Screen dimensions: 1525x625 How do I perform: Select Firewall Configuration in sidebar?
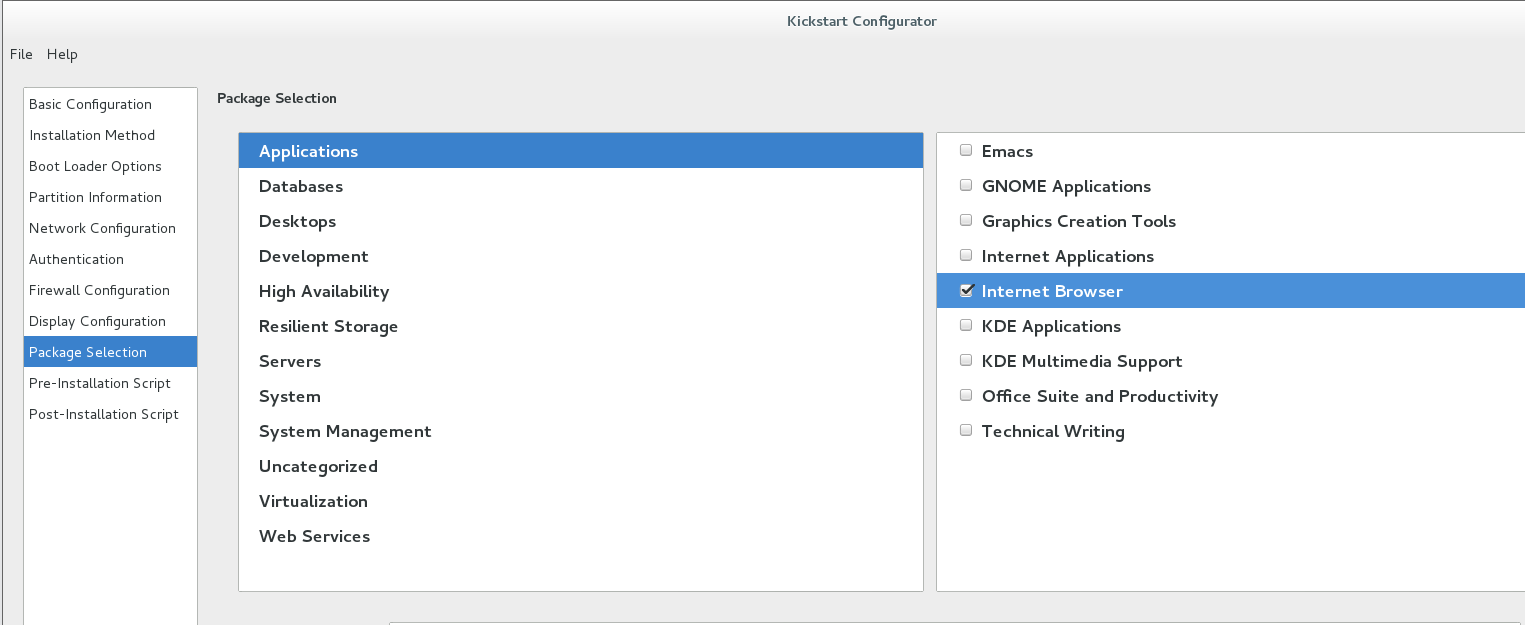coord(99,290)
